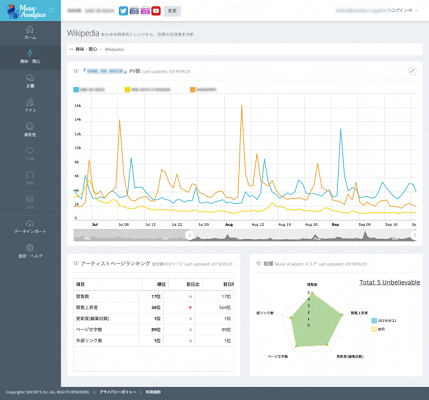Viewport: 429px width, 400px height.
Task: Click the 17位 rank cell for 閲覧数
Action: coord(156,296)
